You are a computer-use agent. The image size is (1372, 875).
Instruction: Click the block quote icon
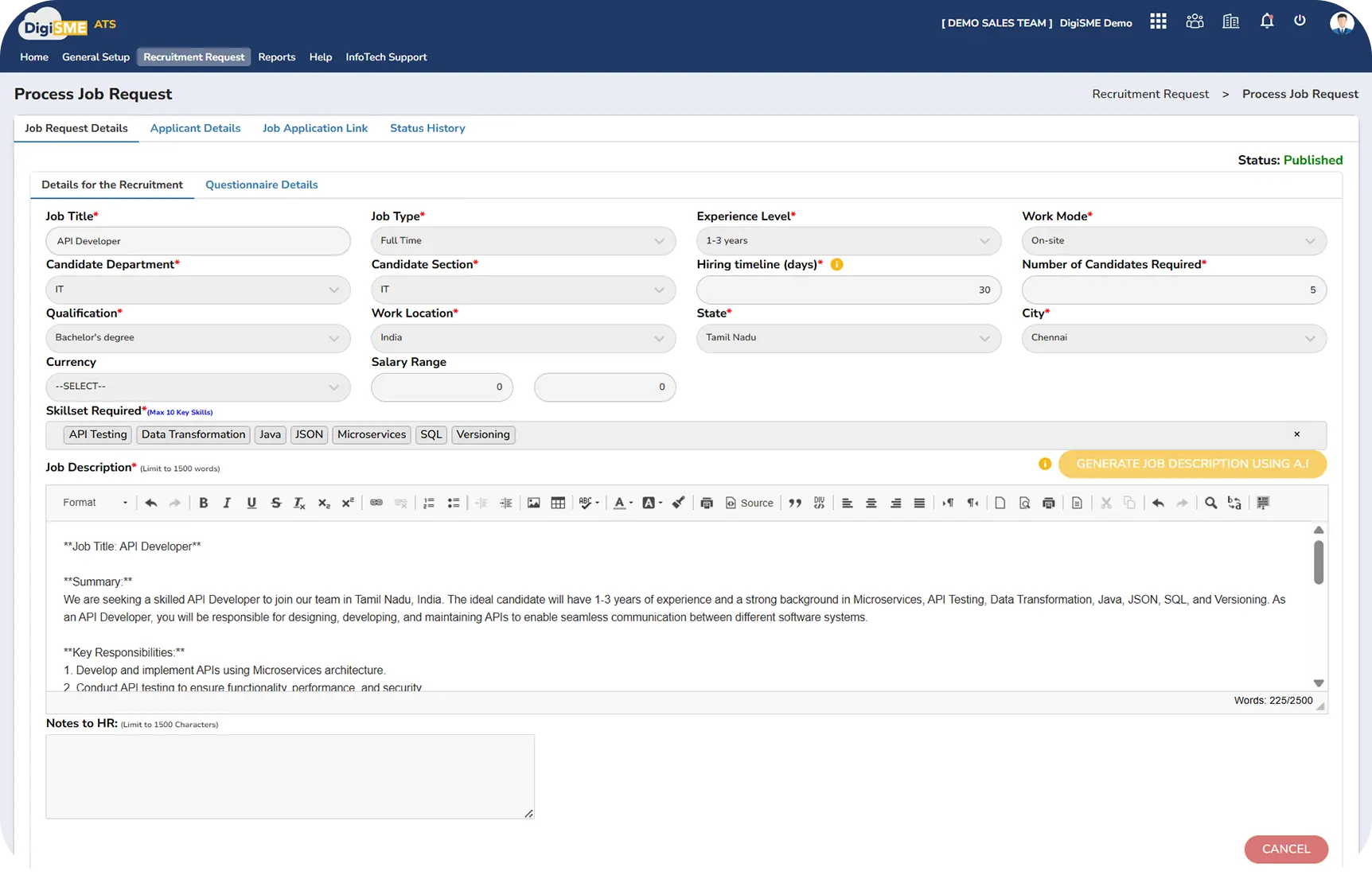(x=794, y=503)
